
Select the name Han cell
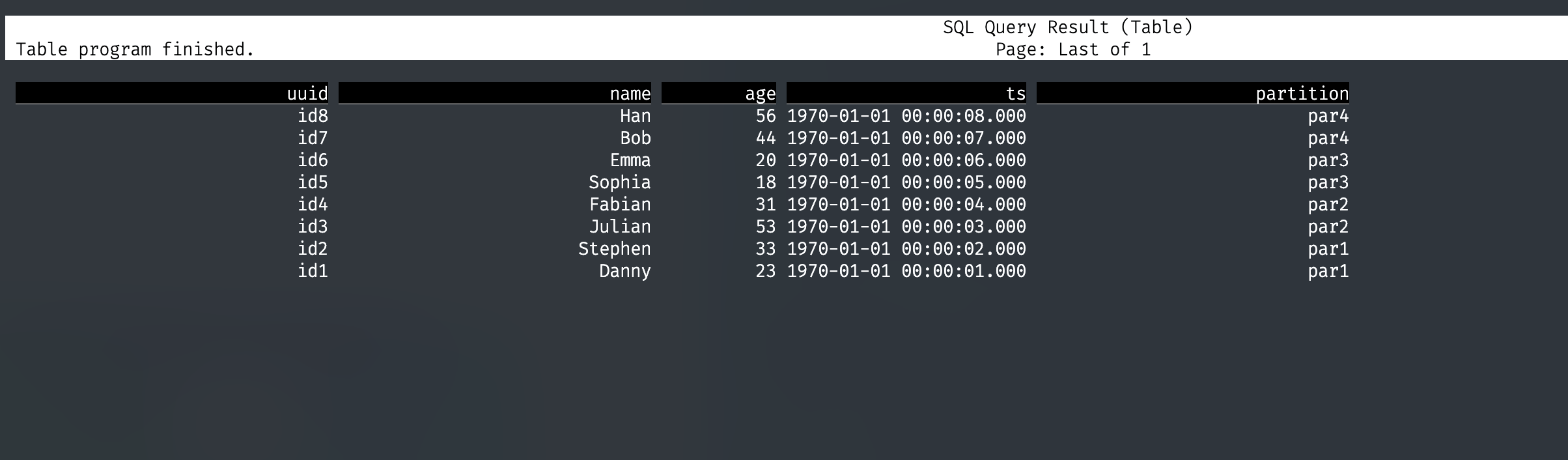pyautogui.click(x=636, y=116)
